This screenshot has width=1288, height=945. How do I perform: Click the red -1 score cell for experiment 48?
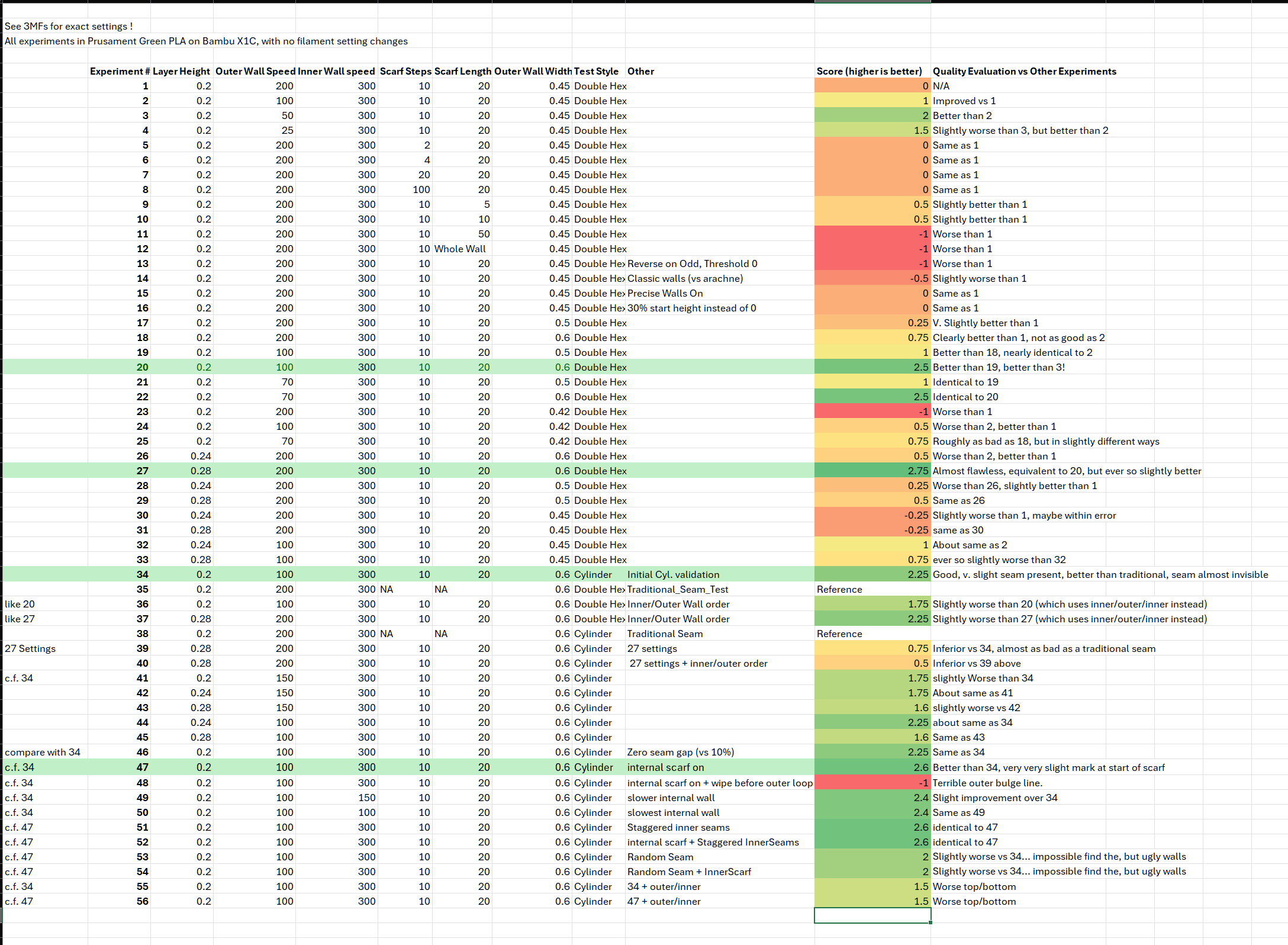pyautogui.click(x=872, y=783)
